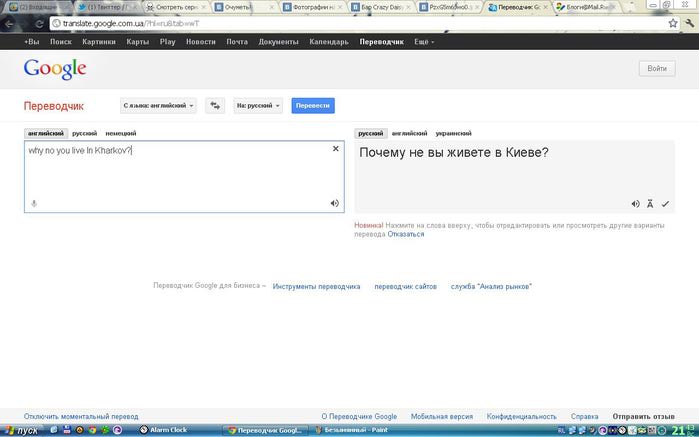Screen dimensions: 699x437
Task: Click inside the source text box
Action: pos(184,177)
